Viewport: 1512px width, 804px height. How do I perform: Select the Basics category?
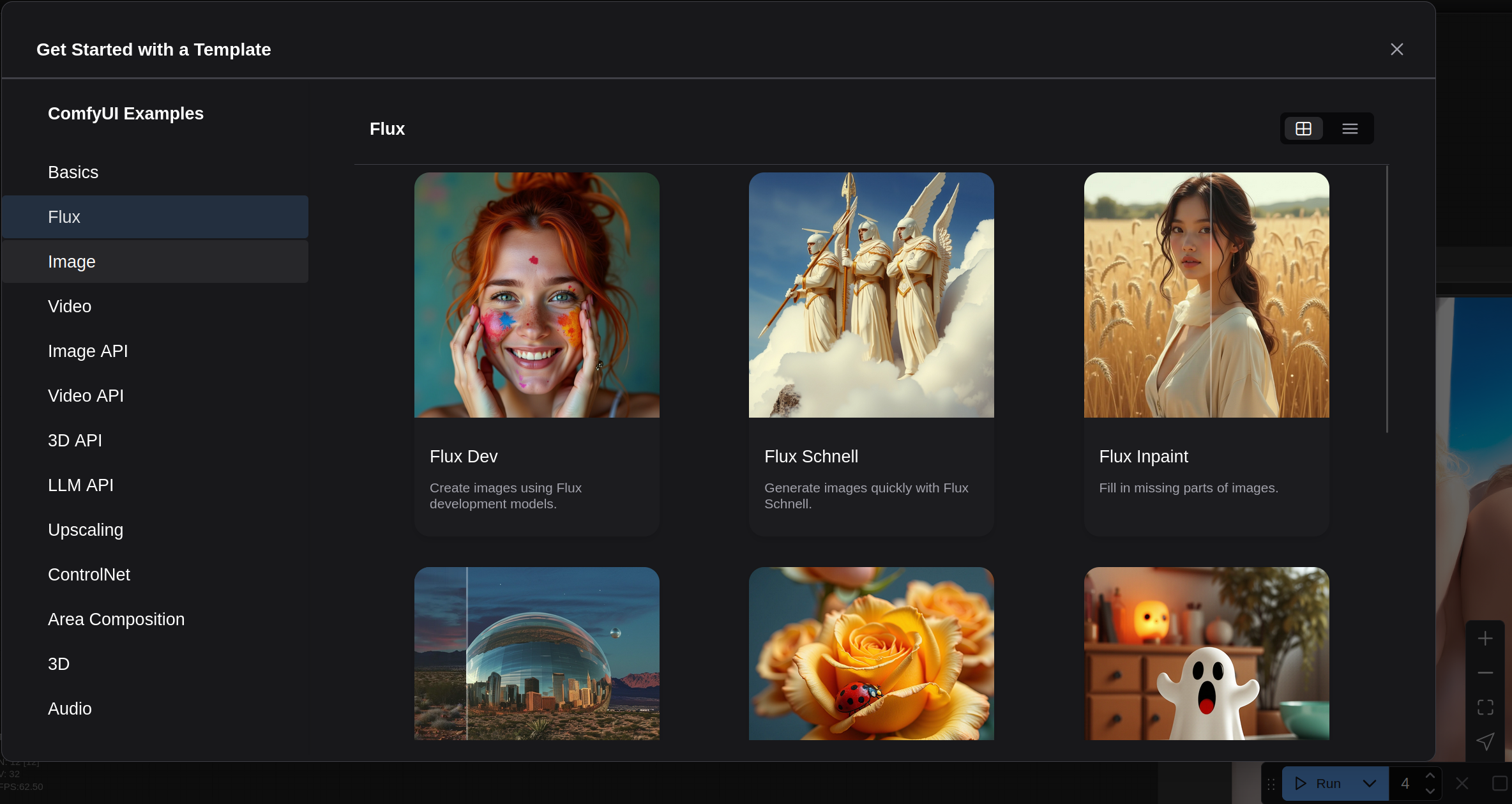point(73,172)
